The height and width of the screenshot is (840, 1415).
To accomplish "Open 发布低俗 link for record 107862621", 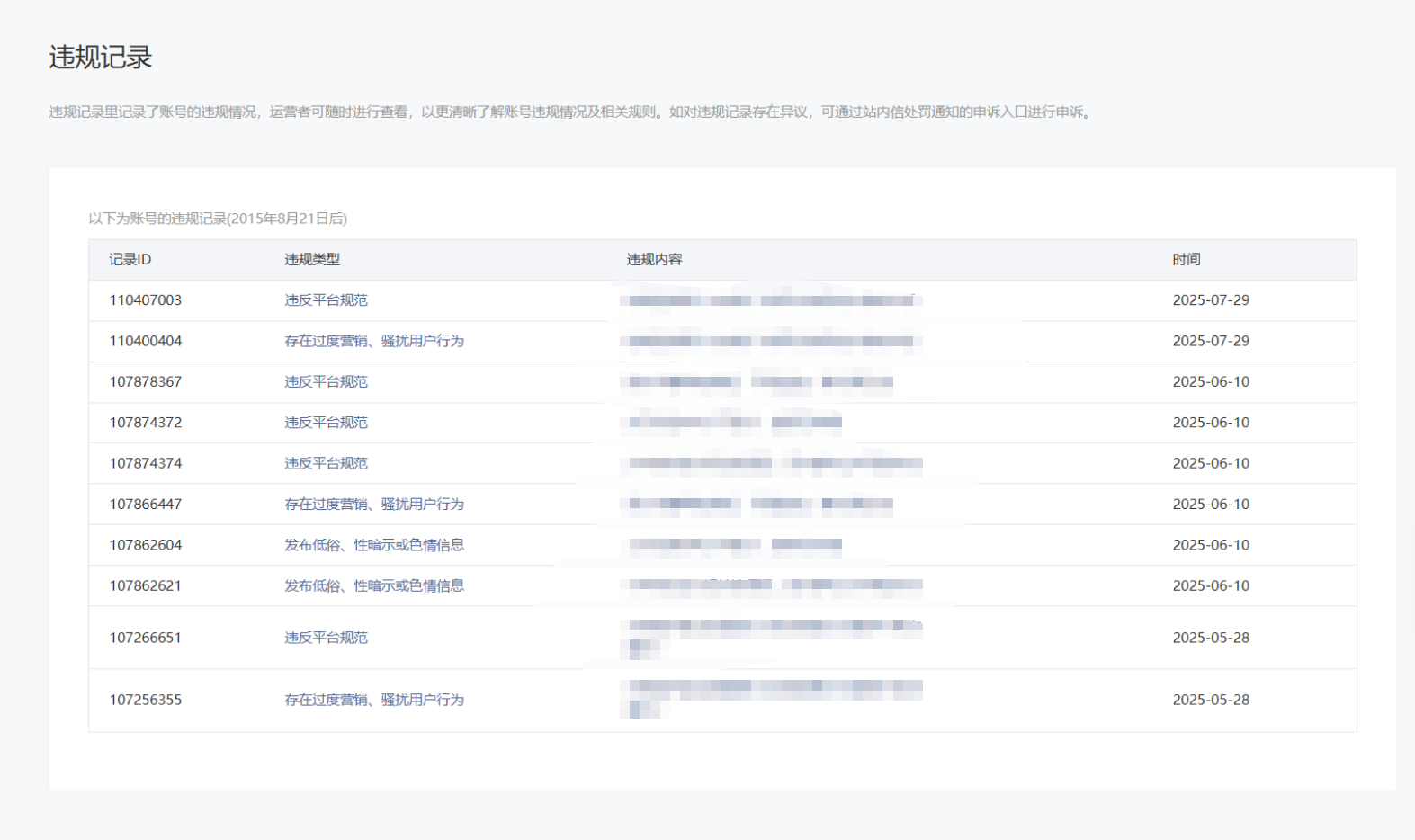I will [x=374, y=585].
